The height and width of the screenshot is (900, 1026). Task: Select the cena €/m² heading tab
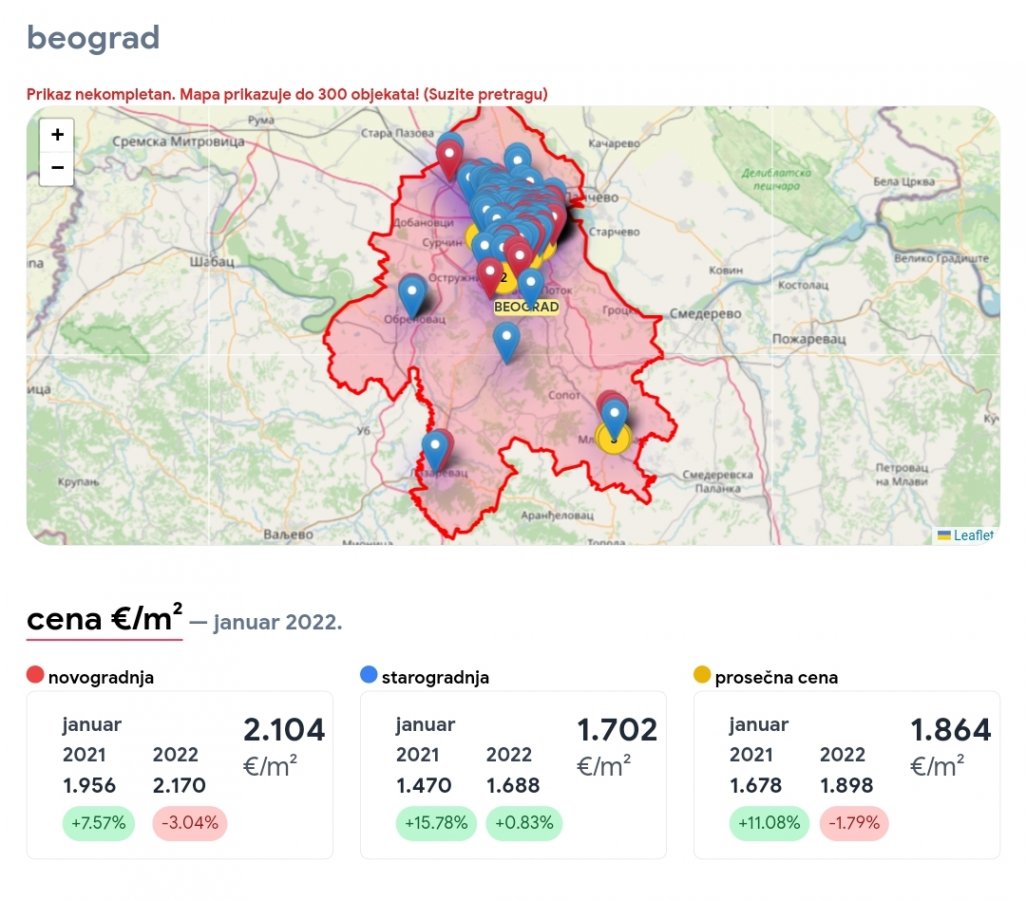coord(105,620)
